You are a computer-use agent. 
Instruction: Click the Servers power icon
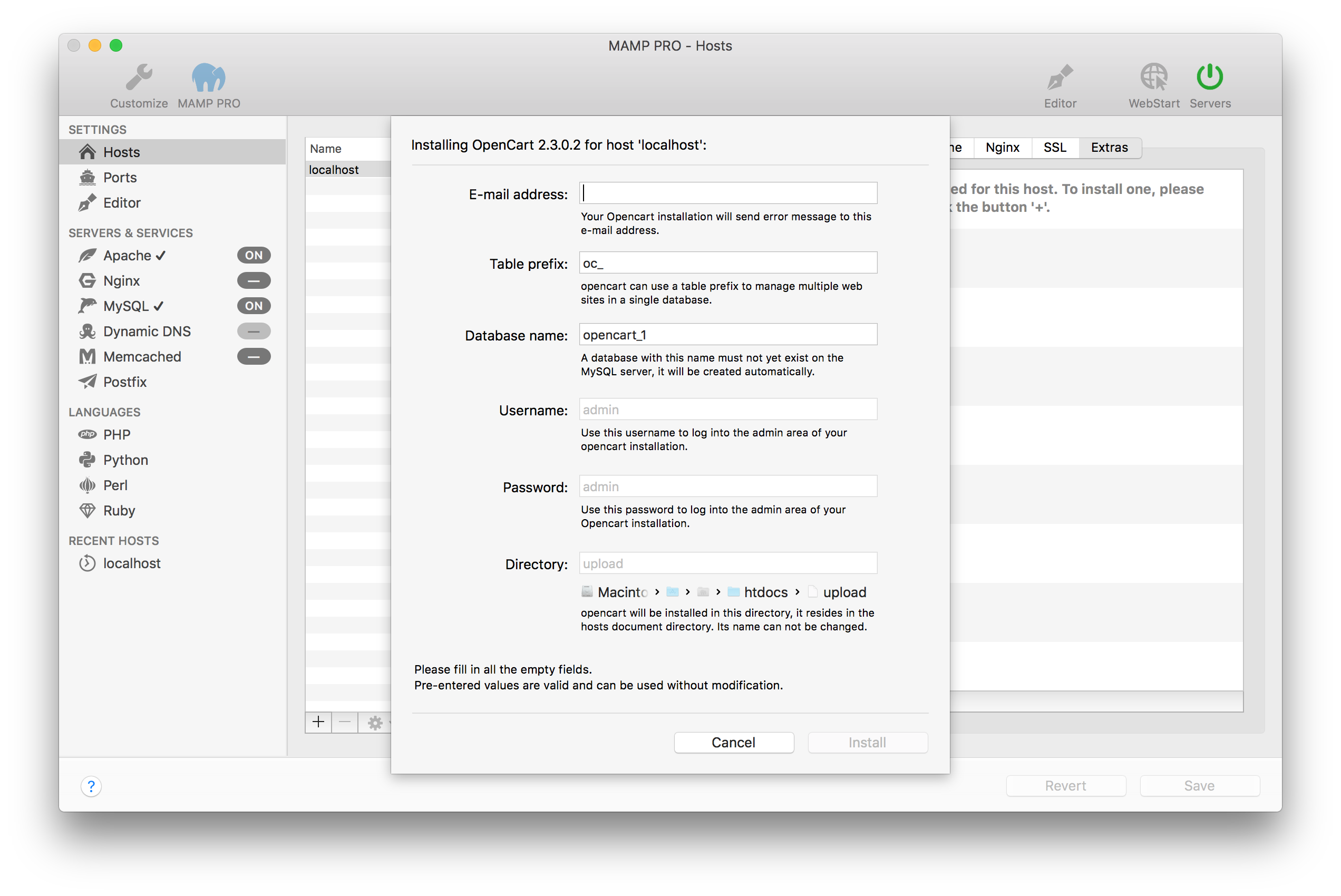coord(1210,77)
